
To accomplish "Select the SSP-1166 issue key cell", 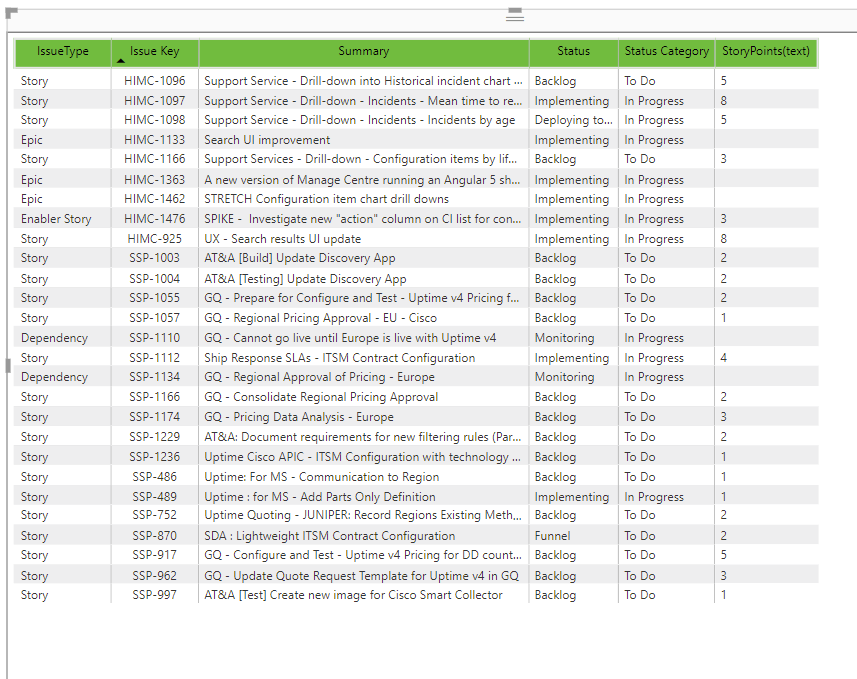I will tap(155, 397).
